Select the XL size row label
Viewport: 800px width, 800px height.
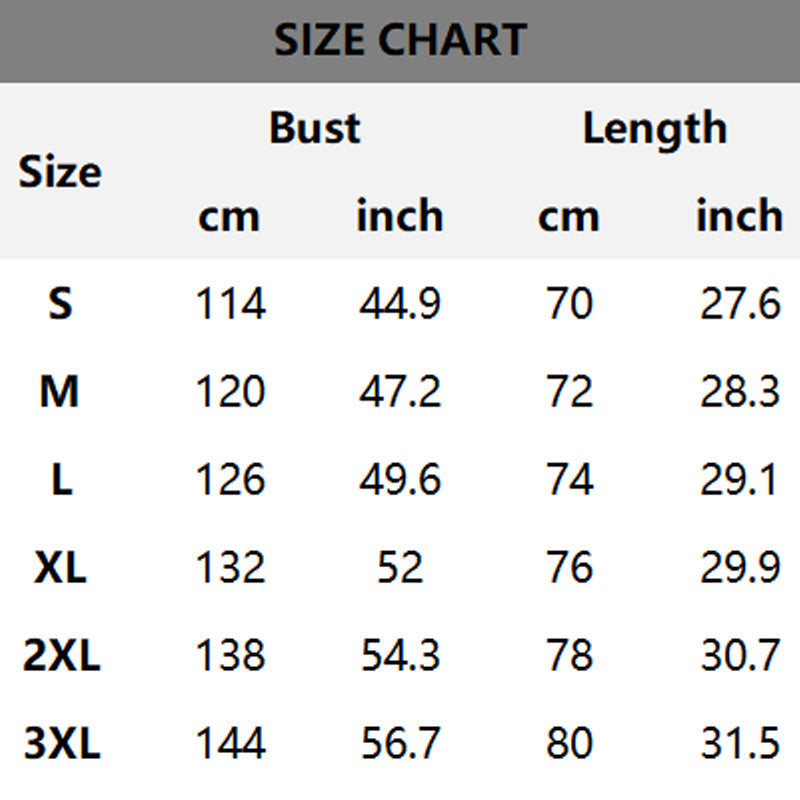(60, 567)
